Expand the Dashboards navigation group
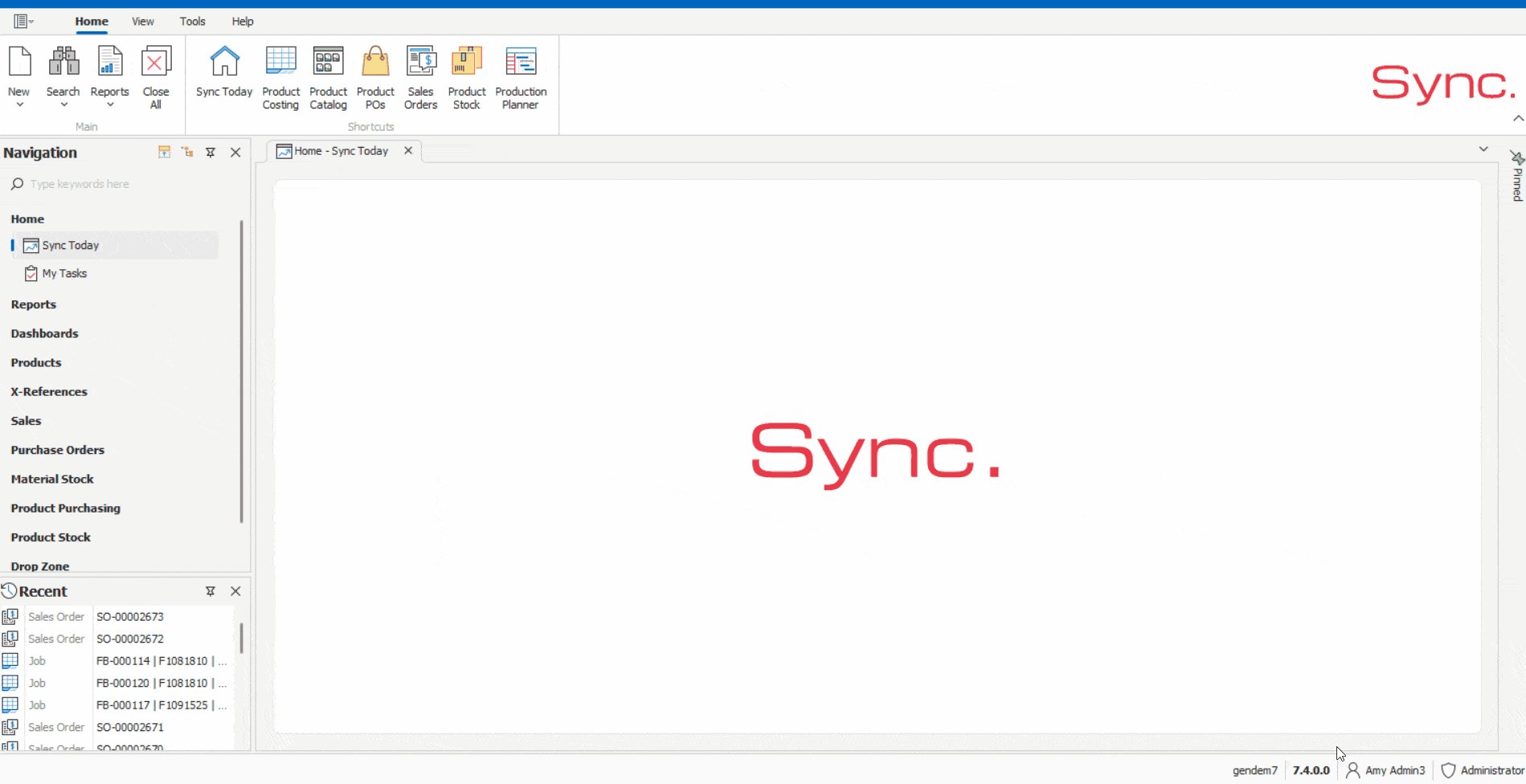This screenshot has width=1526, height=784. [x=45, y=333]
